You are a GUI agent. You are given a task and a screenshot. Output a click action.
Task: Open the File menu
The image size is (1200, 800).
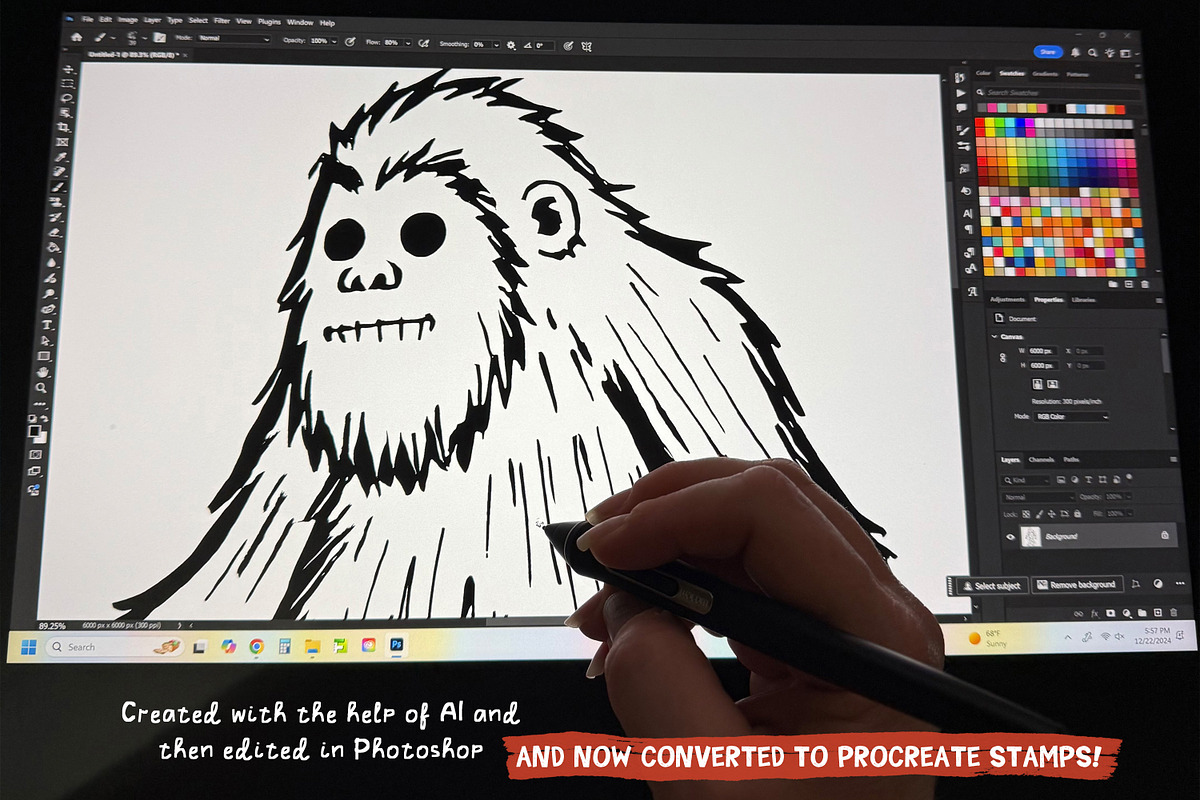pos(88,21)
